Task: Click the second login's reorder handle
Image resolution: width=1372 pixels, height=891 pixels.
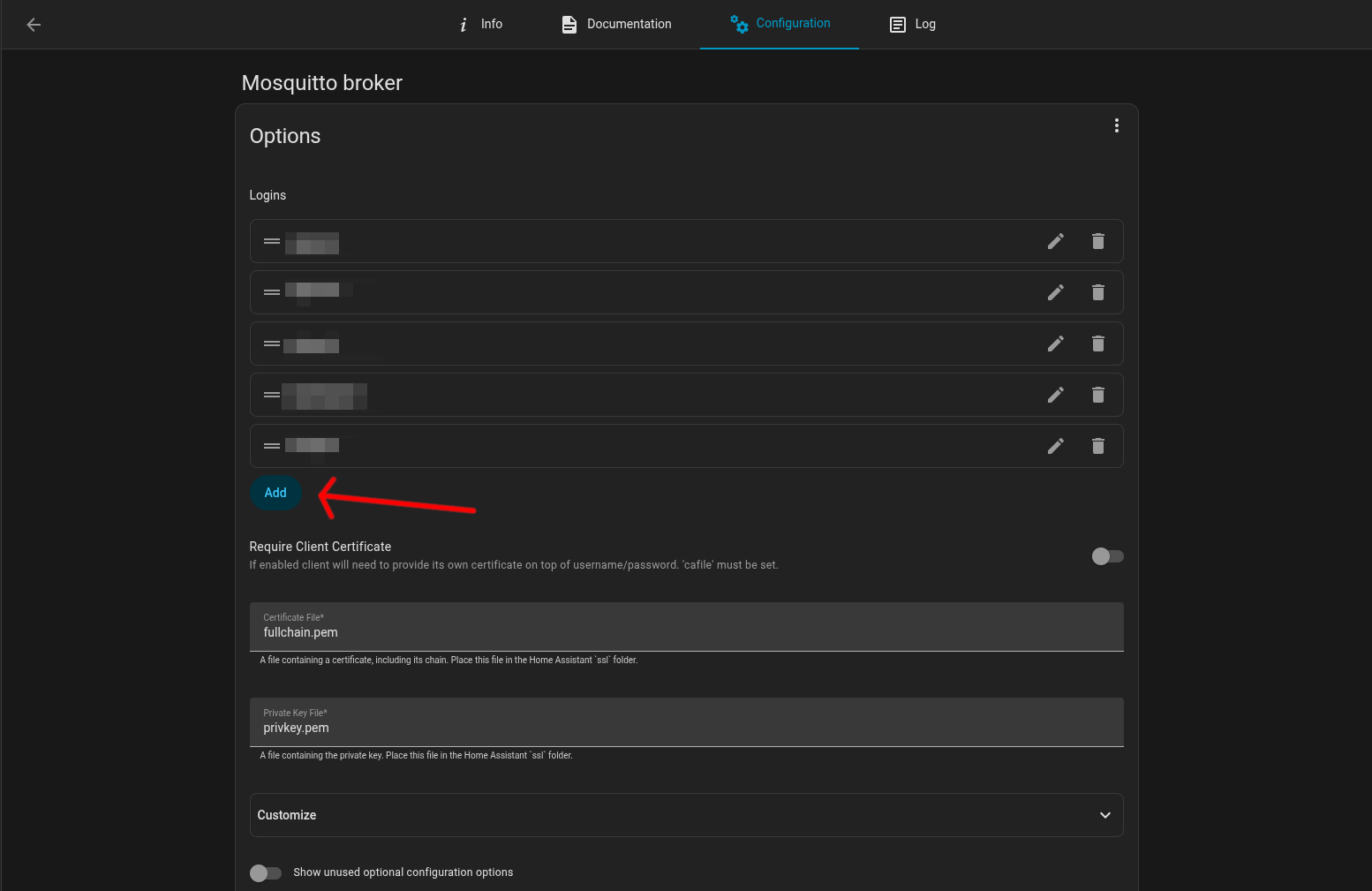Action: click(x=272, y=292)
